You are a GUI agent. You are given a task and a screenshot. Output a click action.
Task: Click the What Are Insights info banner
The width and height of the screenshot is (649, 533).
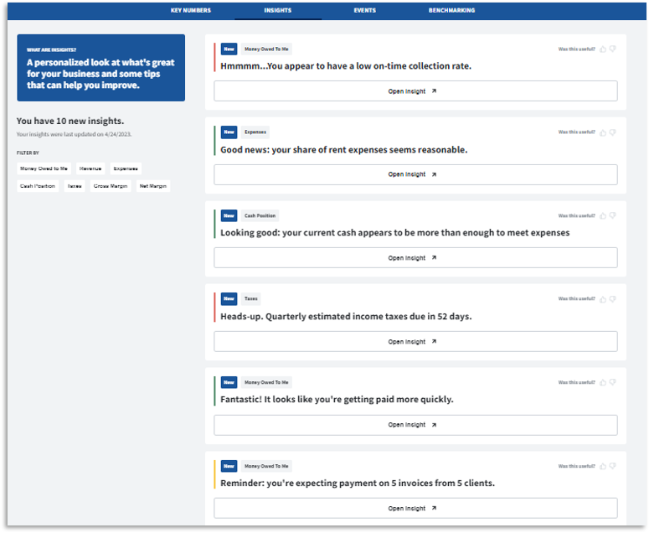pyautogui.click(x=101, y=68)
